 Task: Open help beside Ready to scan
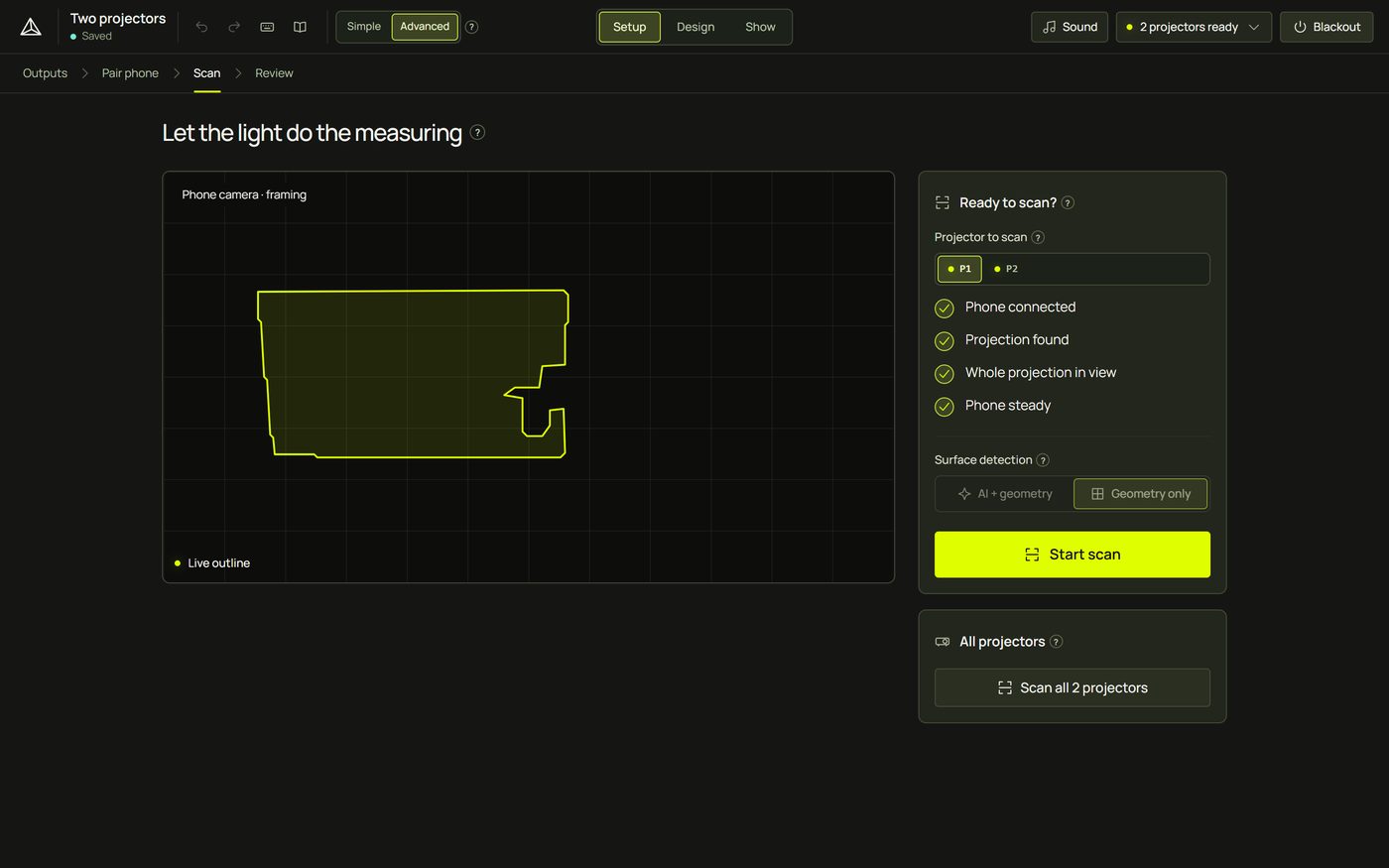[x=1068, y=202]
